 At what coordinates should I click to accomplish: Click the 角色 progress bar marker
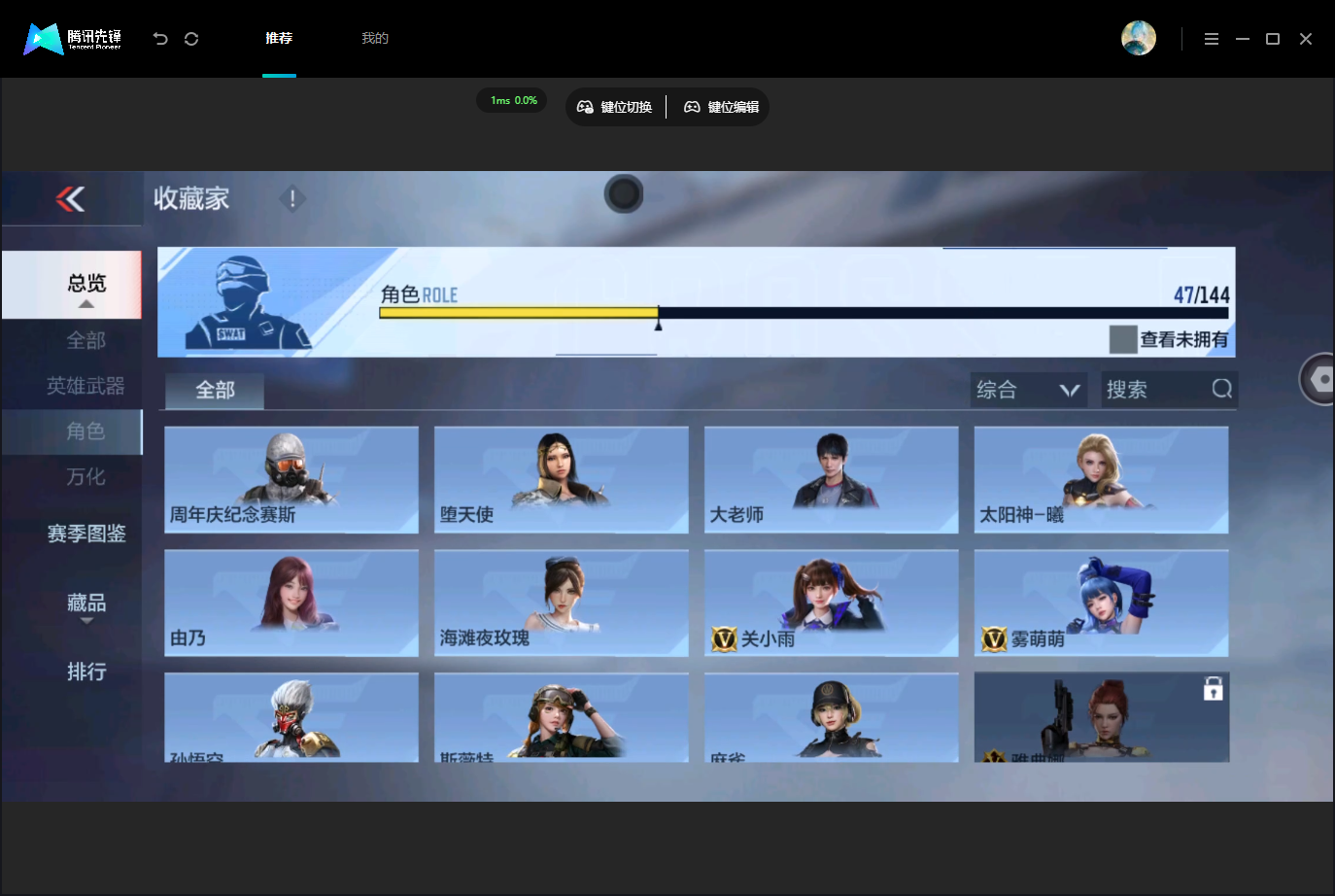[658, 318]
